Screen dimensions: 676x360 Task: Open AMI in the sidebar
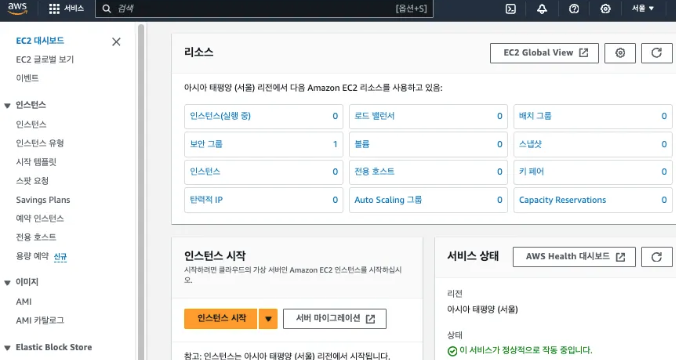tap(24, 302)
